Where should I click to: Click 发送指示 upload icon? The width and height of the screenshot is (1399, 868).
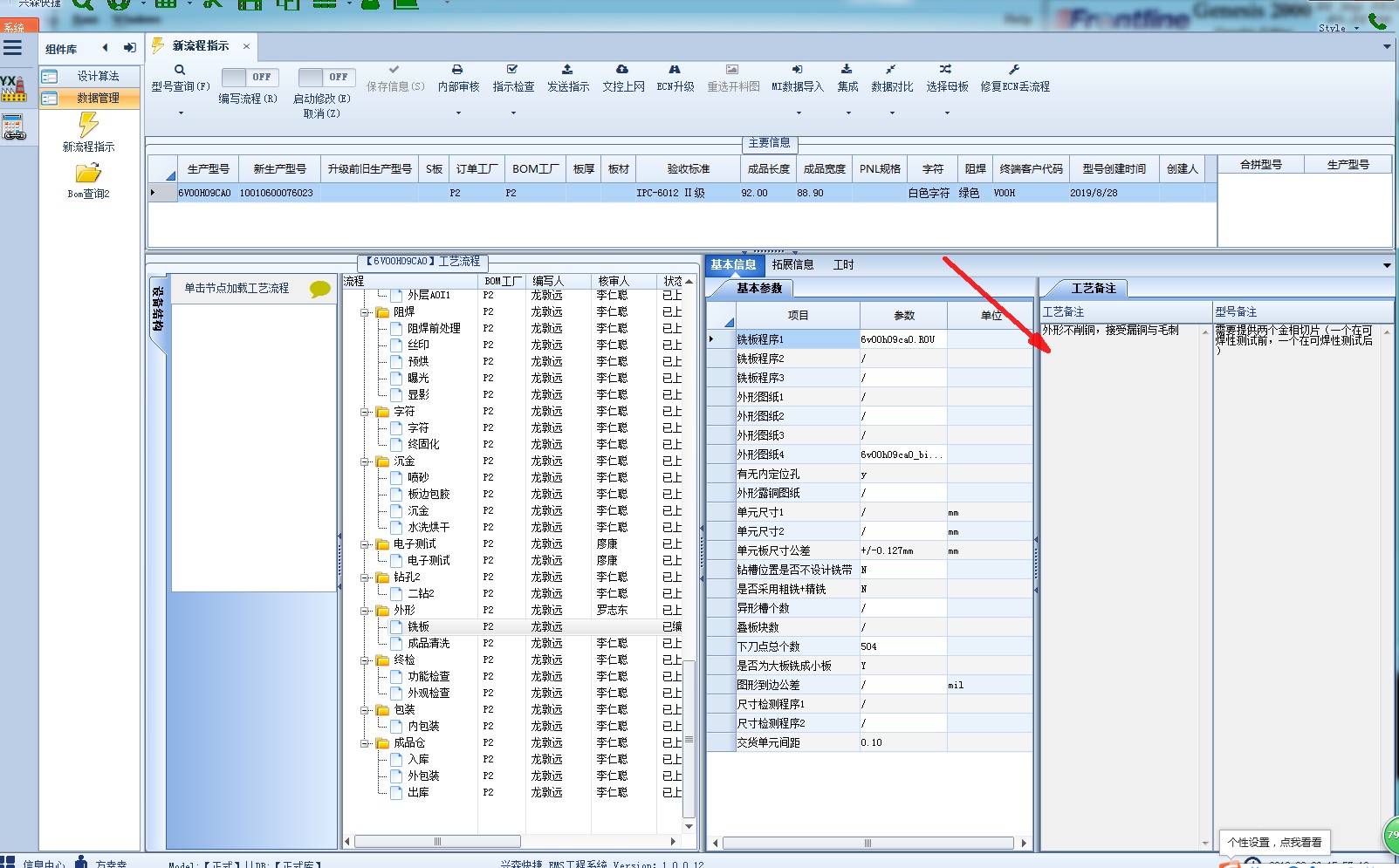click(x=567, y=69)
